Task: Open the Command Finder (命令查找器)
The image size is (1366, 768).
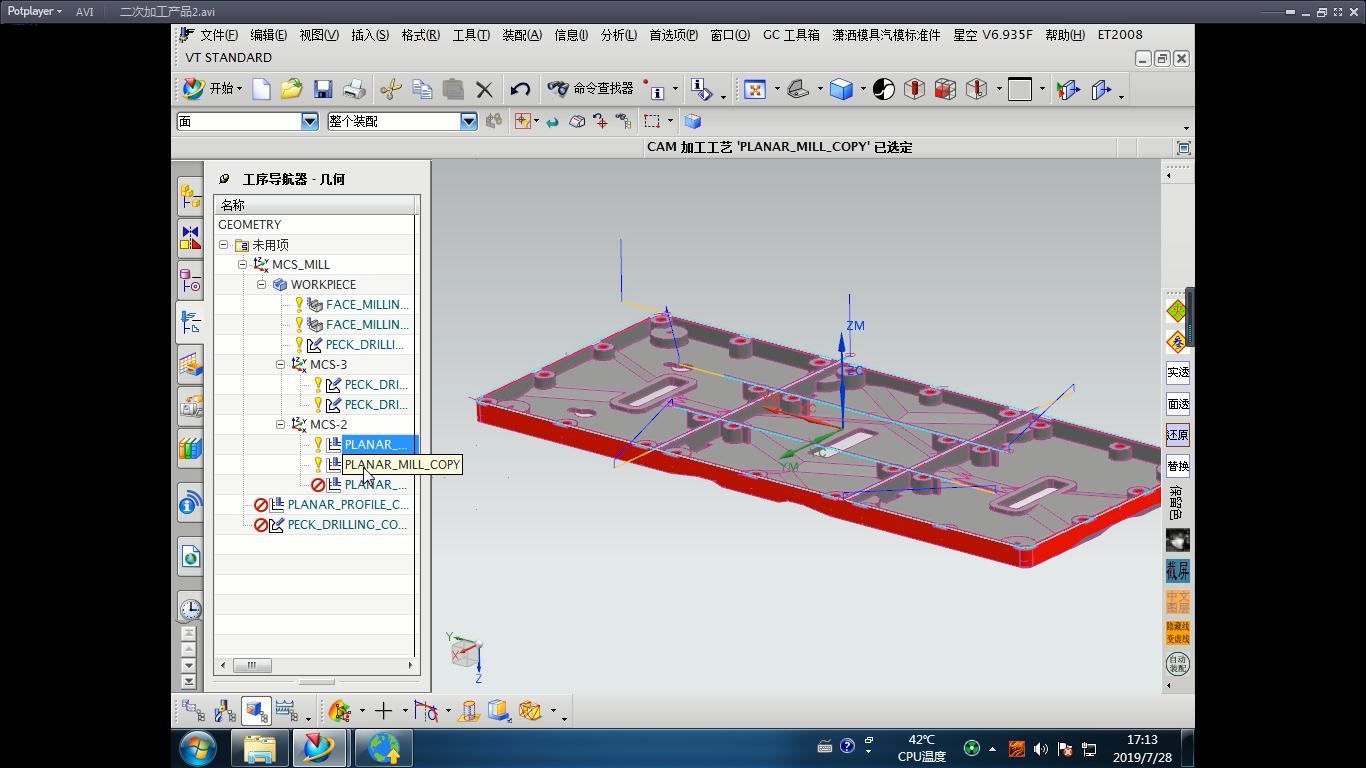Action: tap(591, 89)
